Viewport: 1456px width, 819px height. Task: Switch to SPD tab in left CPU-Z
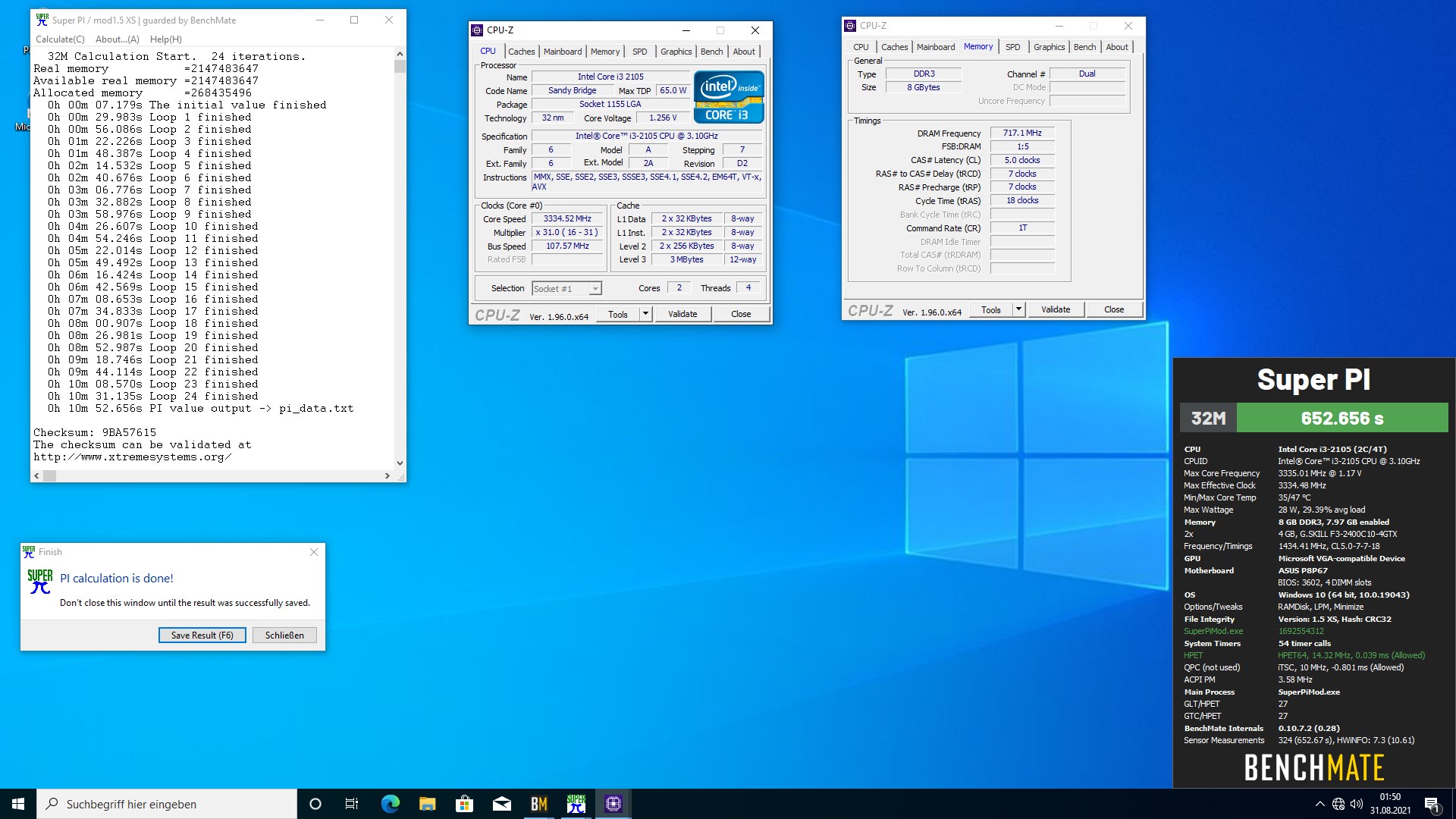[x=640, y=52]
